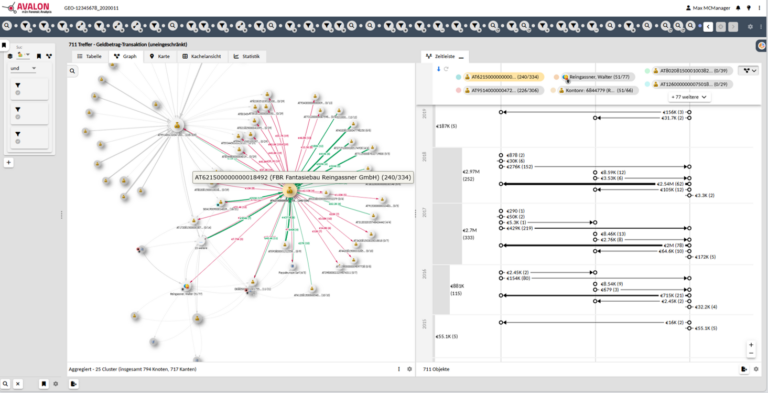The width and height of the screenshot is (768, 393).
Task: Select the third filter card
Action: click(x=29, y=138)
